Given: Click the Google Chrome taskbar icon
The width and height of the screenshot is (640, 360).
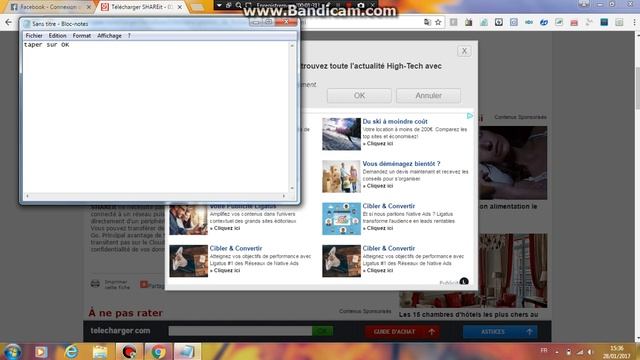Looking at the screenshot, I should point(158,351).
